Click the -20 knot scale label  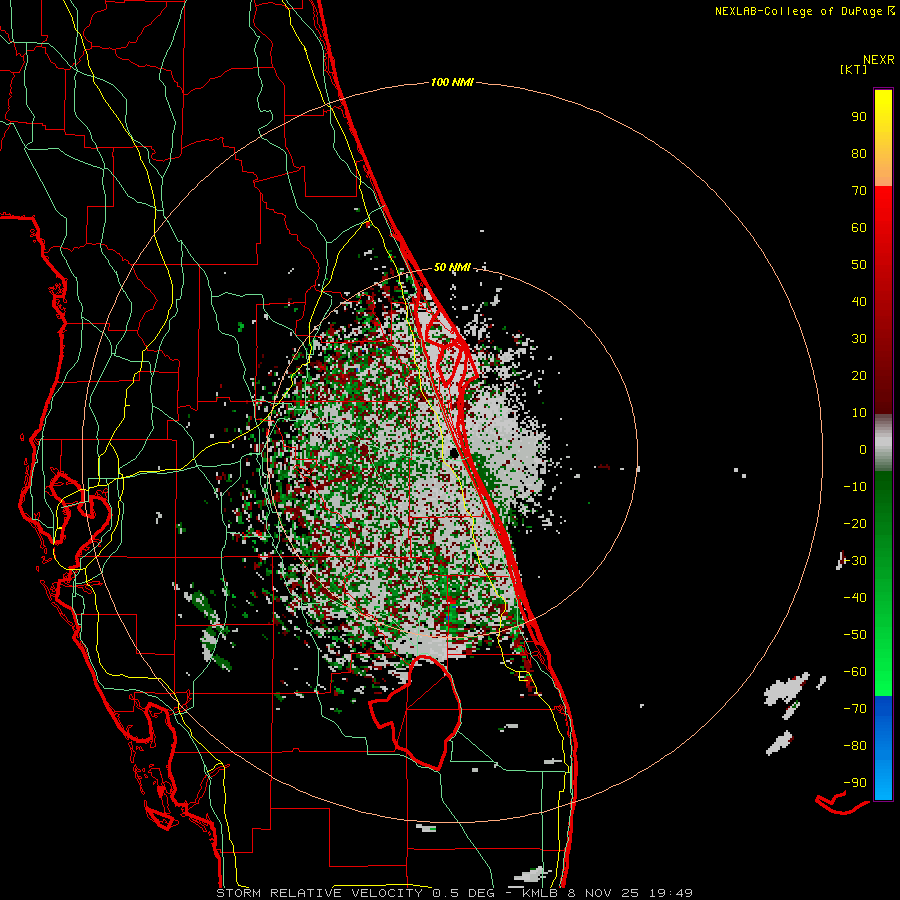click(855, 524)
